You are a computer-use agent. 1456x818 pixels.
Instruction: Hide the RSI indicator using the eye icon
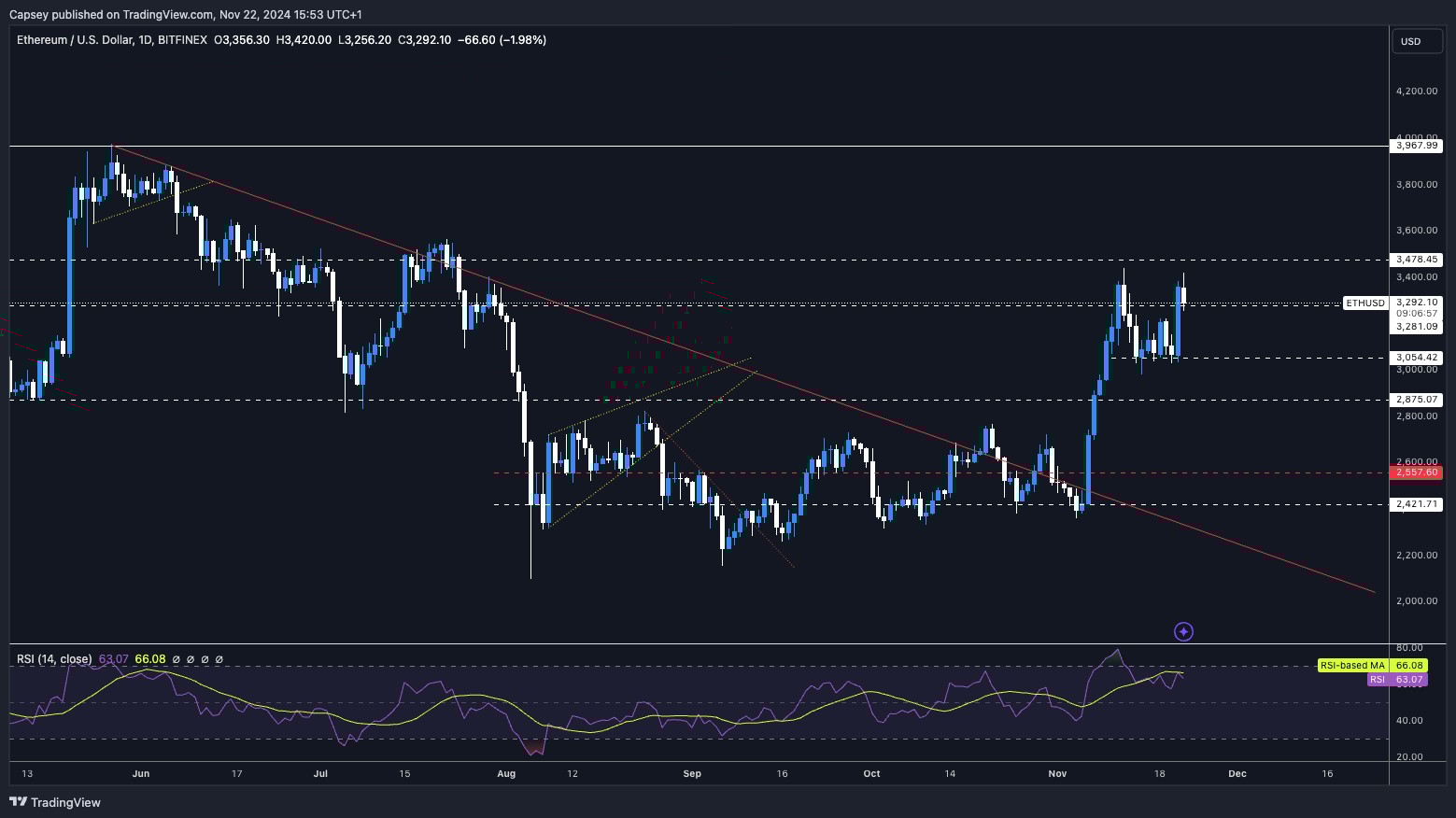click(177, 659)
